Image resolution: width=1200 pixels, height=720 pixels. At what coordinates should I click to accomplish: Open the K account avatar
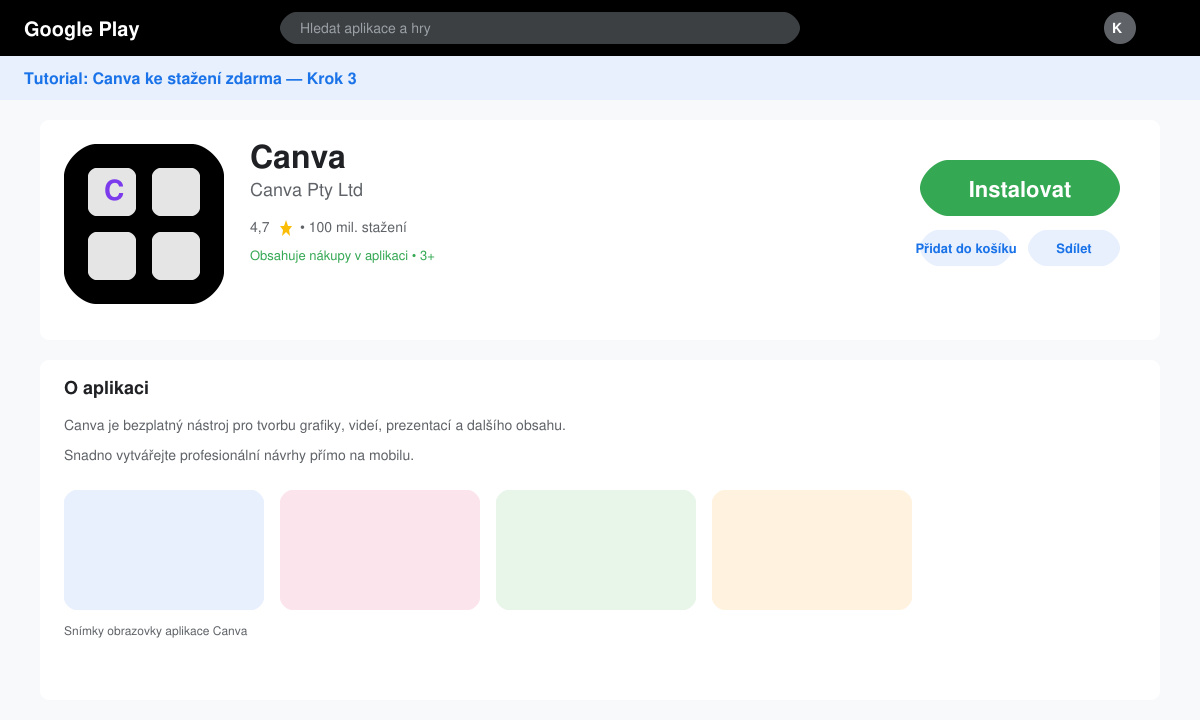[x=1120, y=28]
